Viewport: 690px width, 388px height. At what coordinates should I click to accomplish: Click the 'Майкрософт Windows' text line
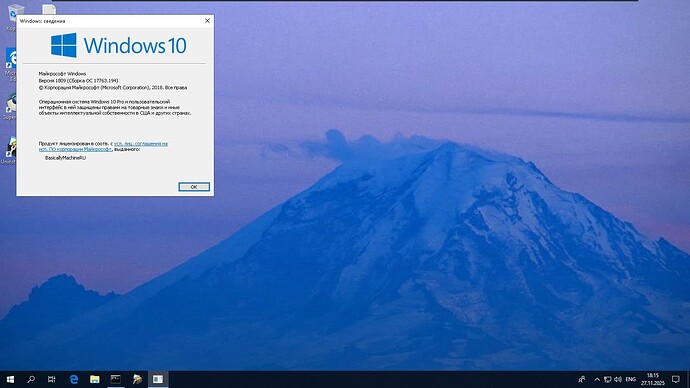pos(62,73)
